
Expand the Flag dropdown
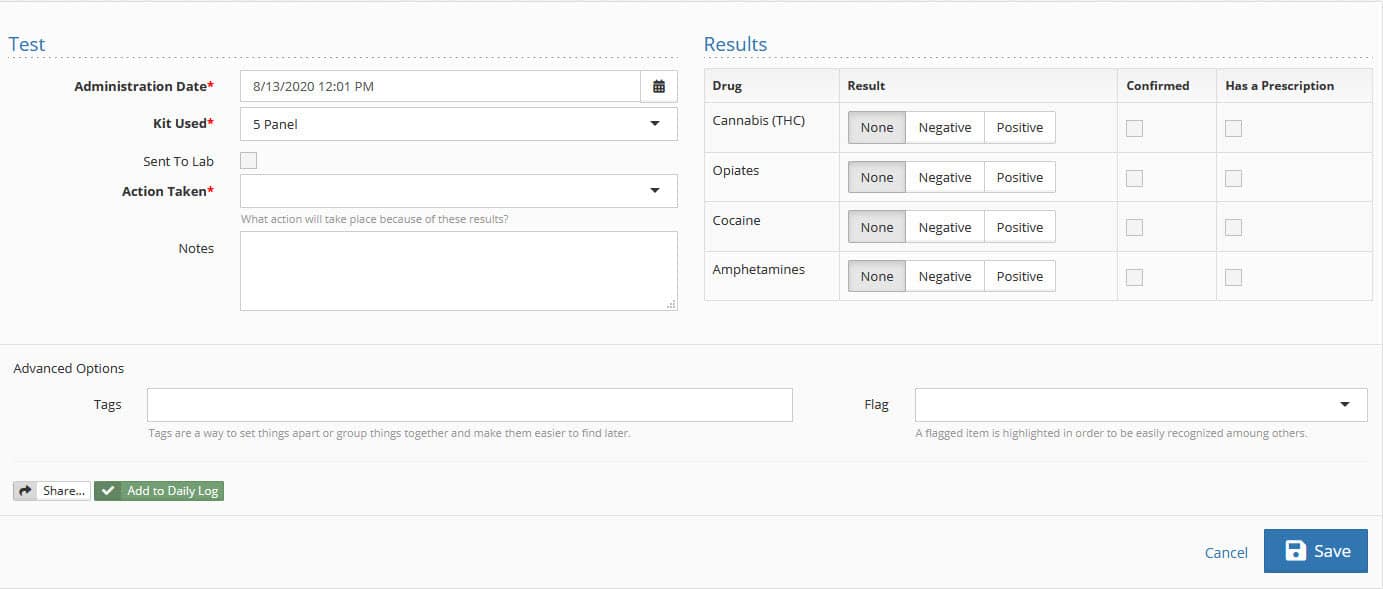click(1346, 404)
